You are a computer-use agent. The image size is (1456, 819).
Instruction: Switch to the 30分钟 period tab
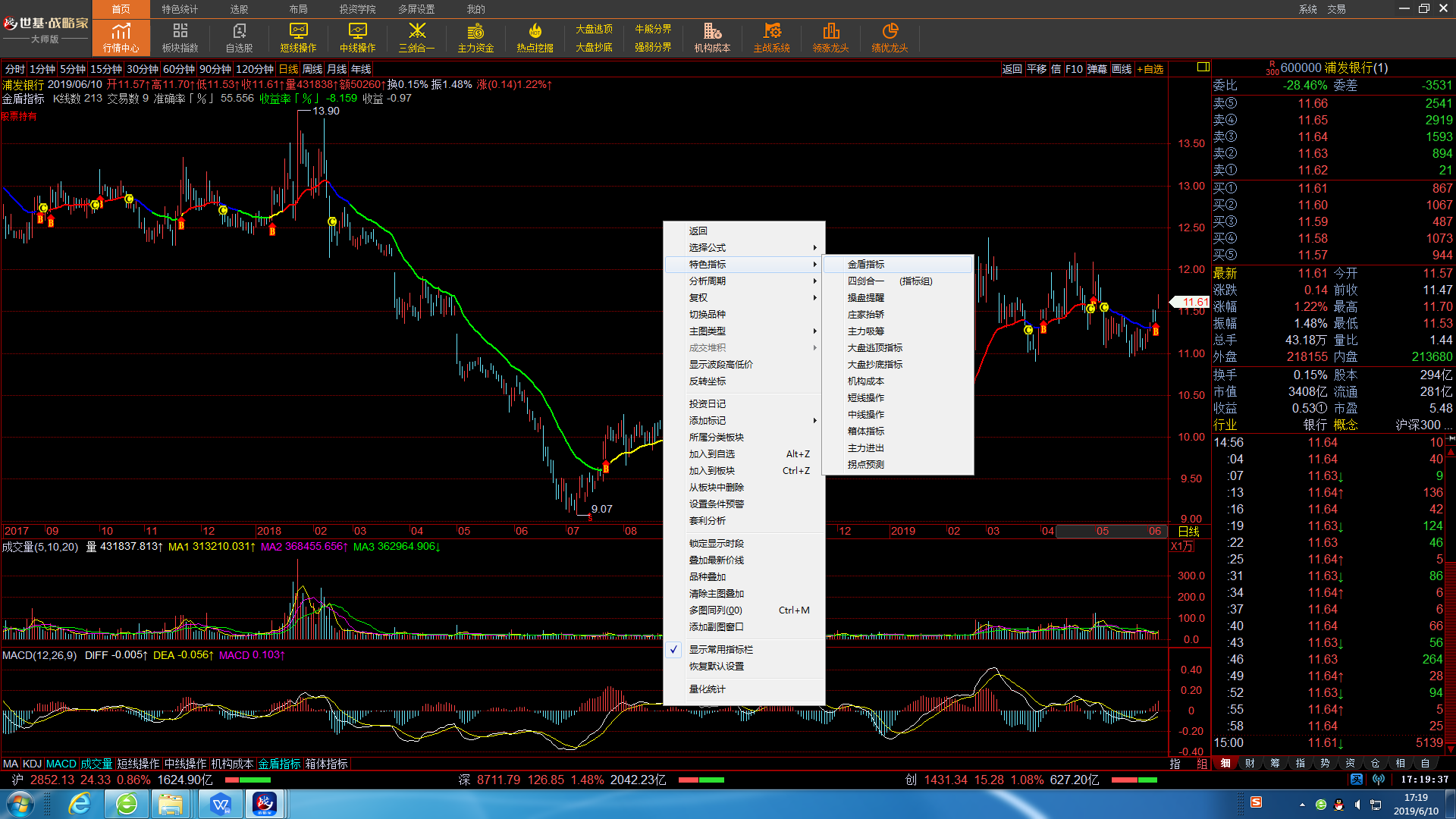click(142, 69)
